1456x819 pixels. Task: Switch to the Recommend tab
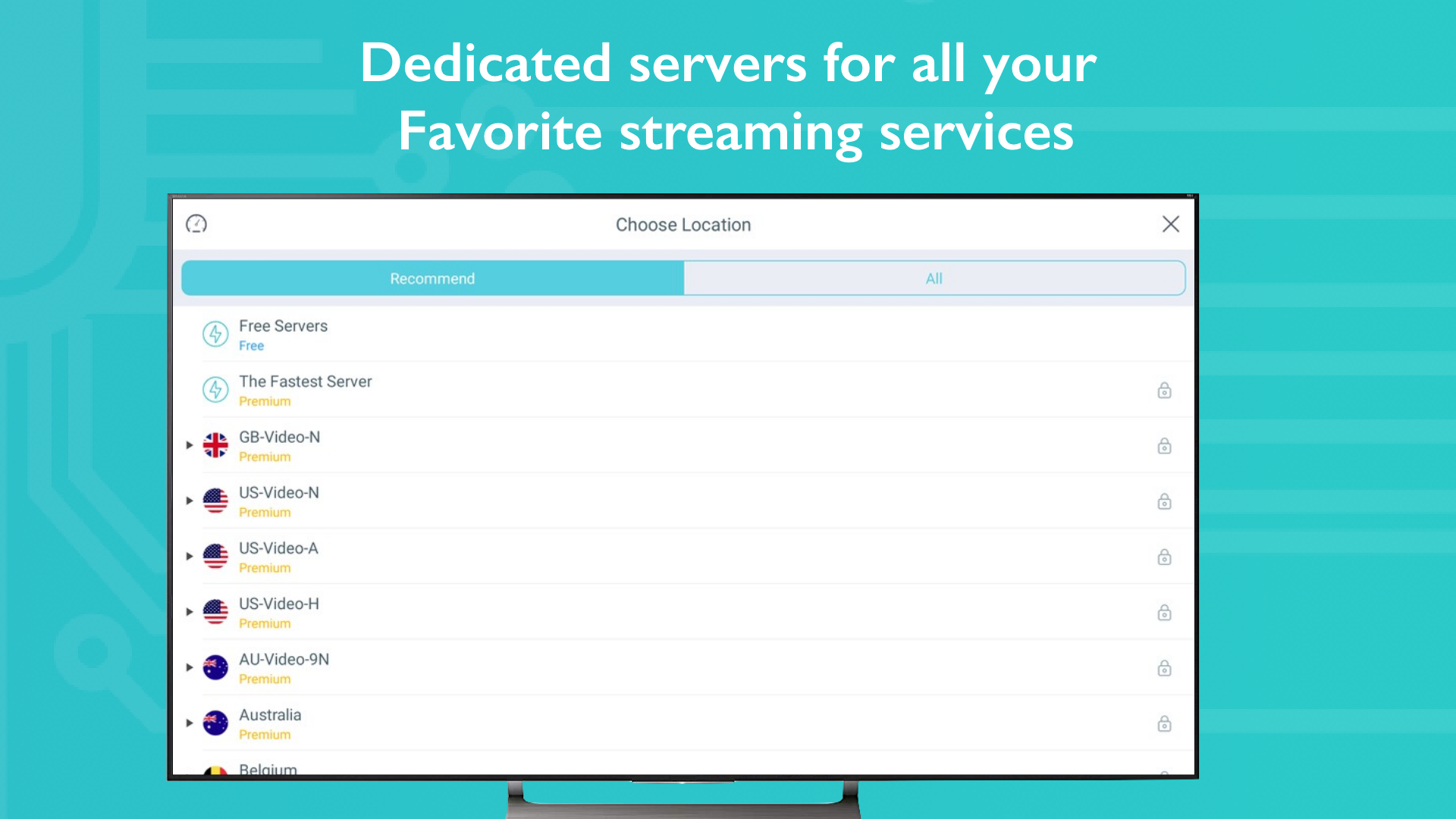[x=432, y=278]
